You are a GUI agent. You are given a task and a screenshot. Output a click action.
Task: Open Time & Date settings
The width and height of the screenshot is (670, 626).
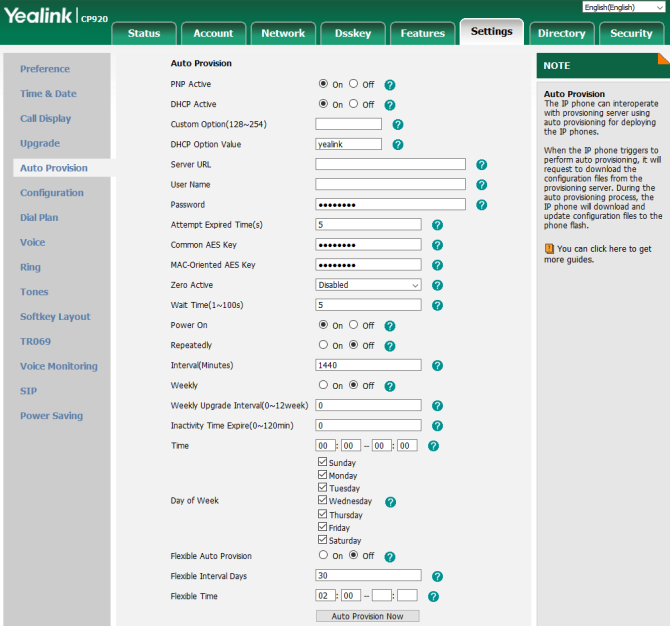(48, 94)
